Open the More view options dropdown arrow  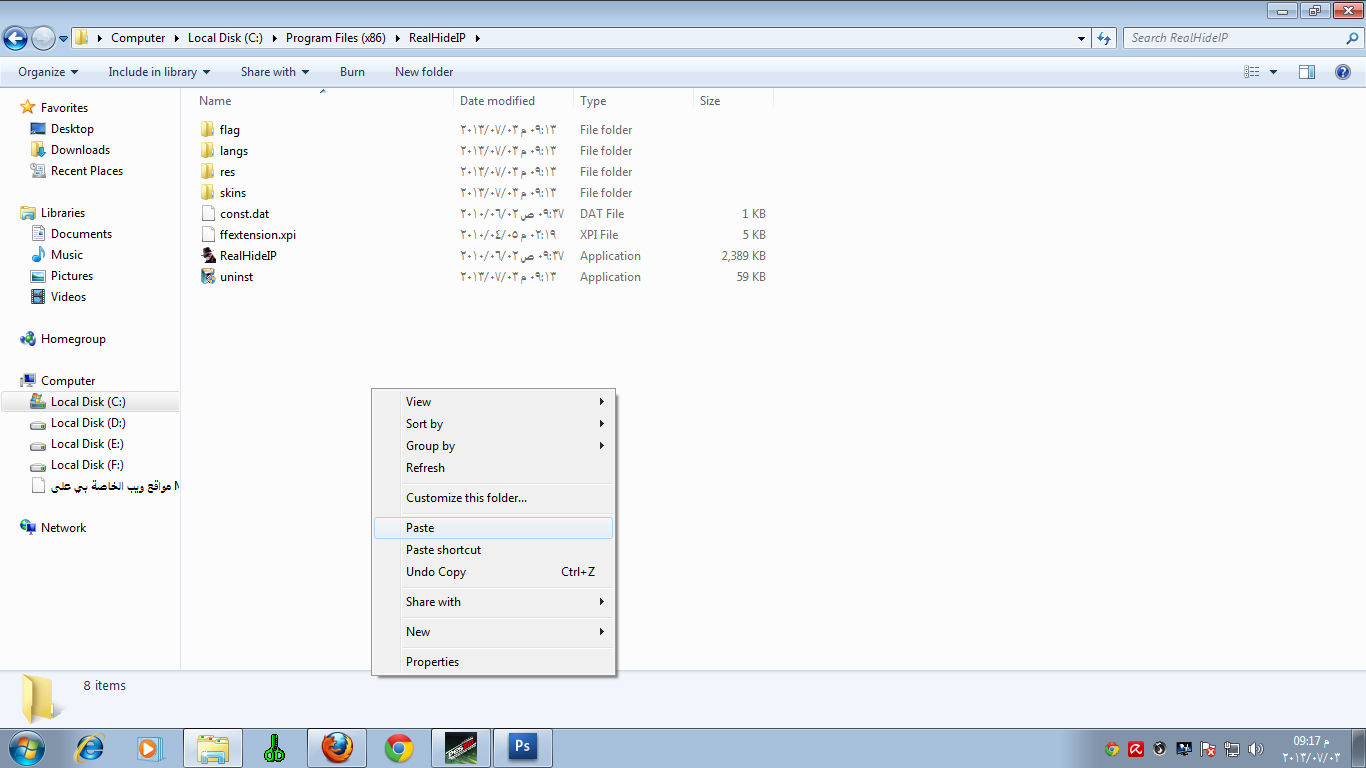click(x=1273, y=72)
